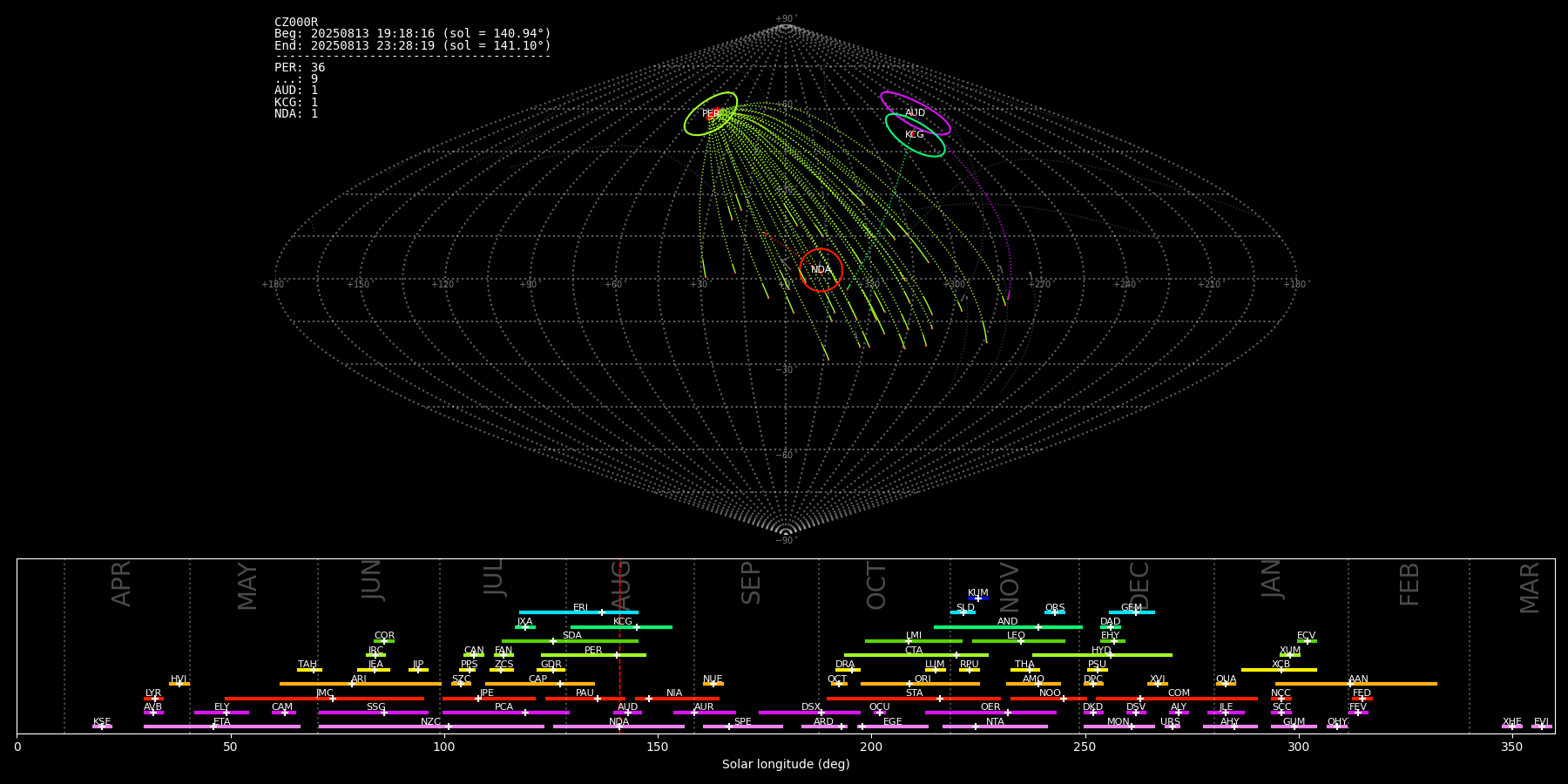
Task: Click the KSE shower label
Action: click(x=102, y=722)
